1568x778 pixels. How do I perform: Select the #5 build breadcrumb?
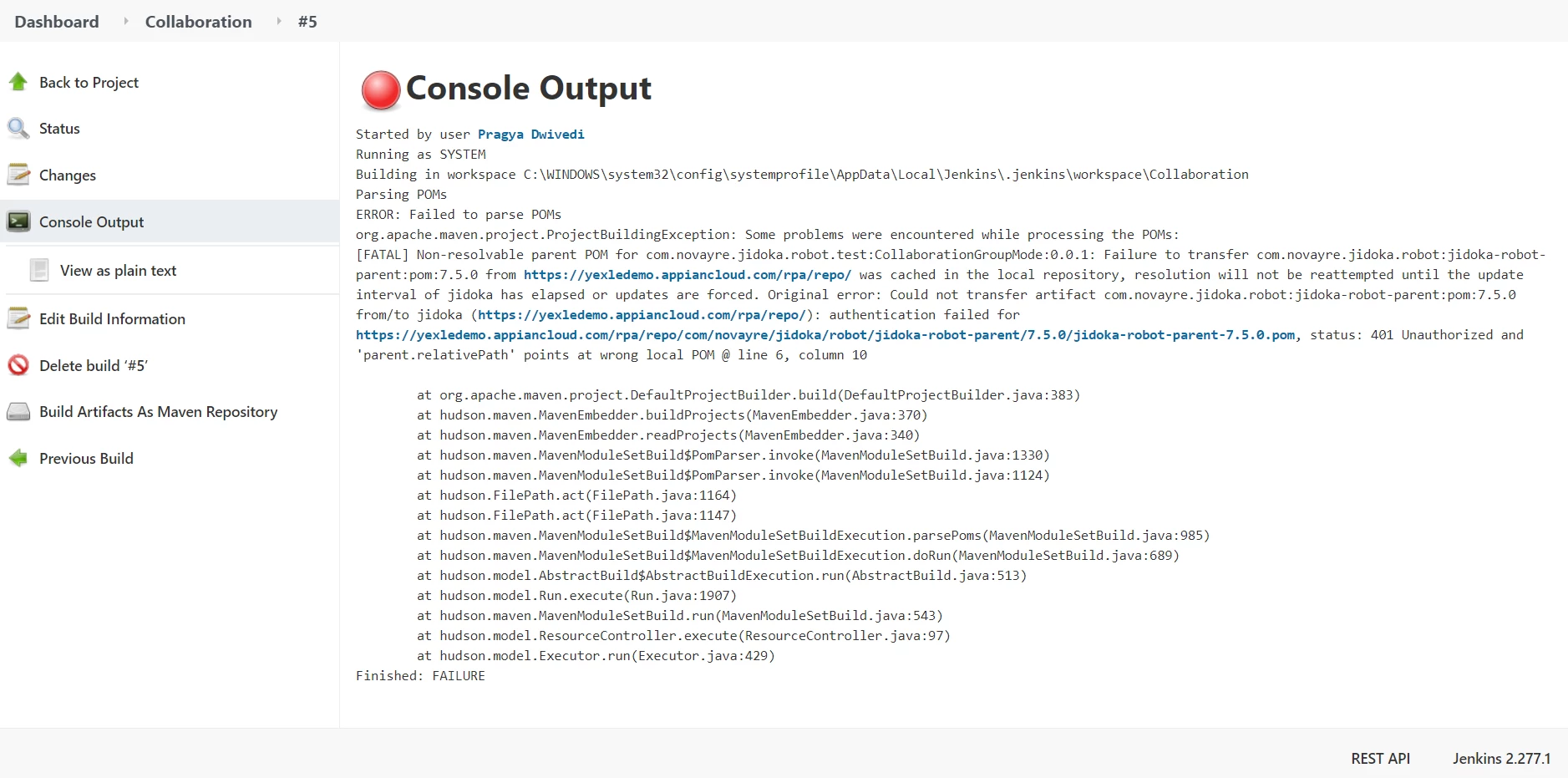307,22
